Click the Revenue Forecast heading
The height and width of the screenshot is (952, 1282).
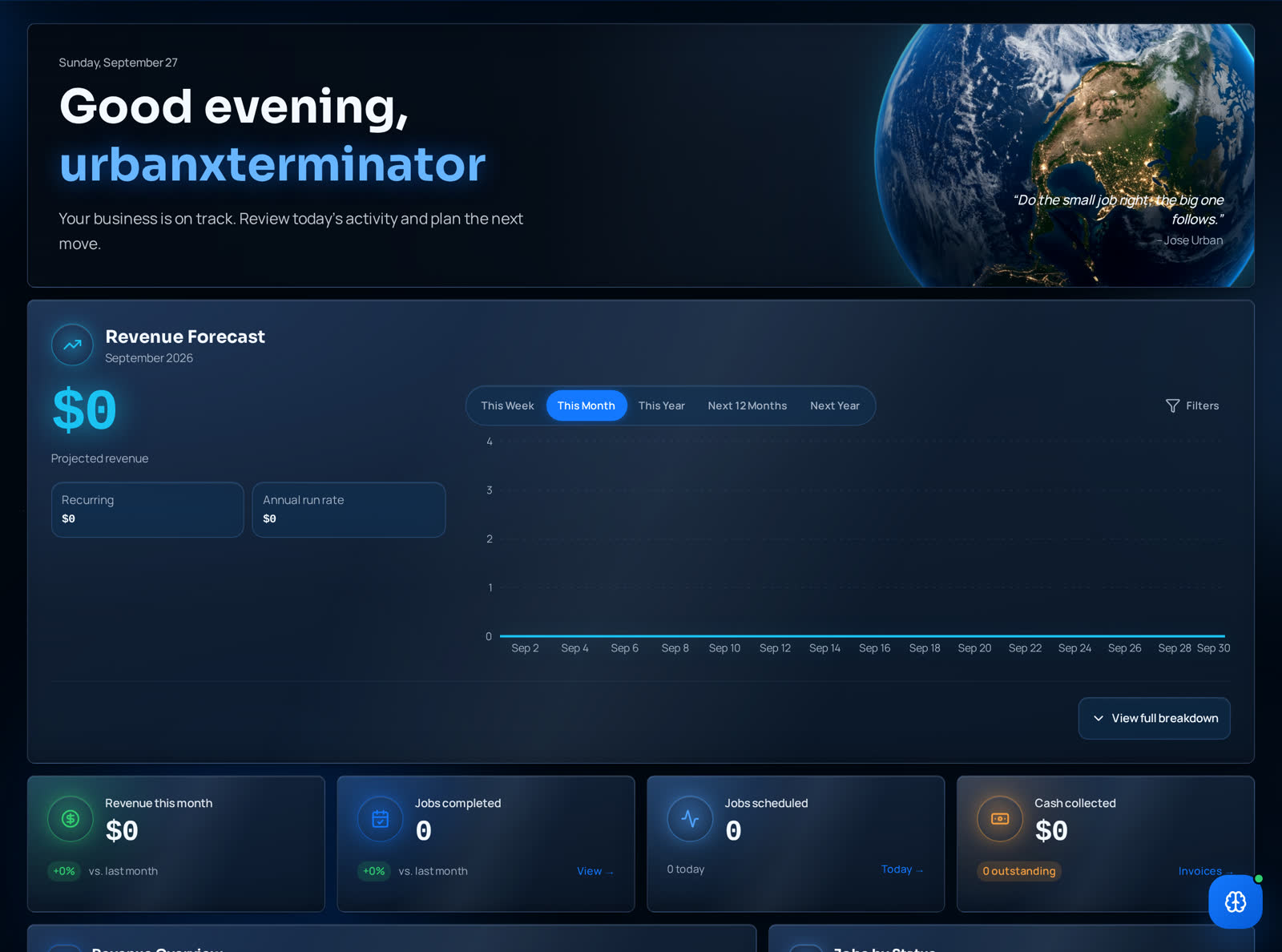point(185,337)
